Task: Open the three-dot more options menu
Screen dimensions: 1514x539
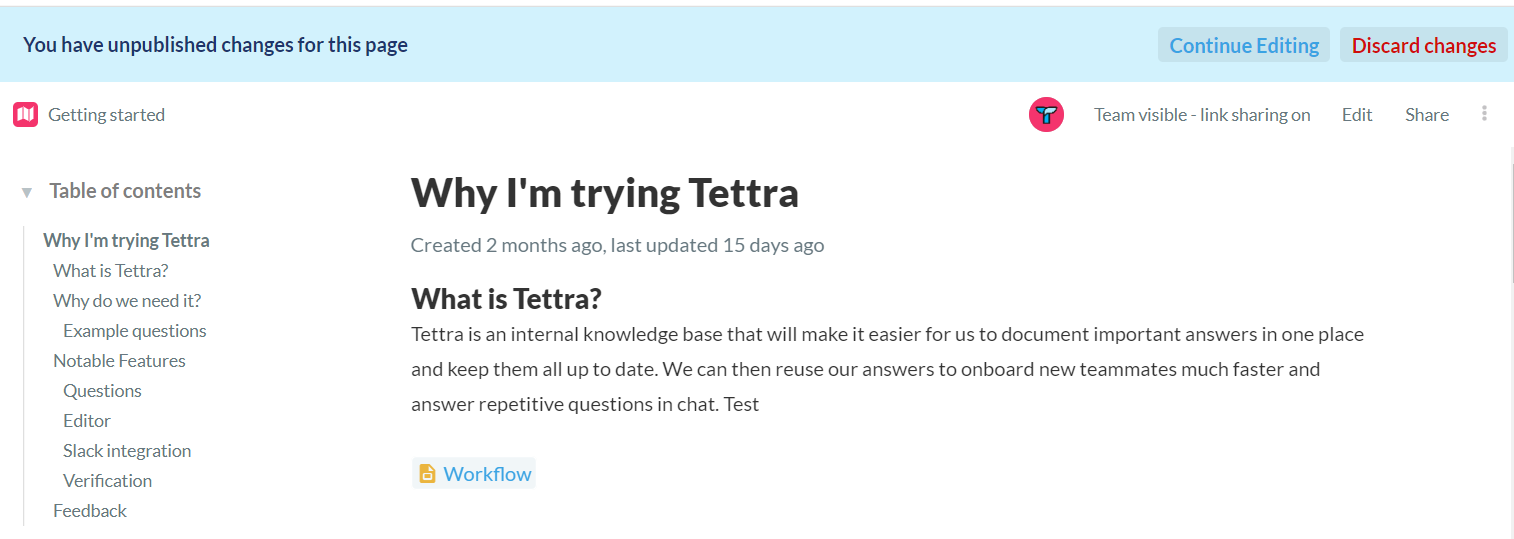Action: (x=1484, y=114)
